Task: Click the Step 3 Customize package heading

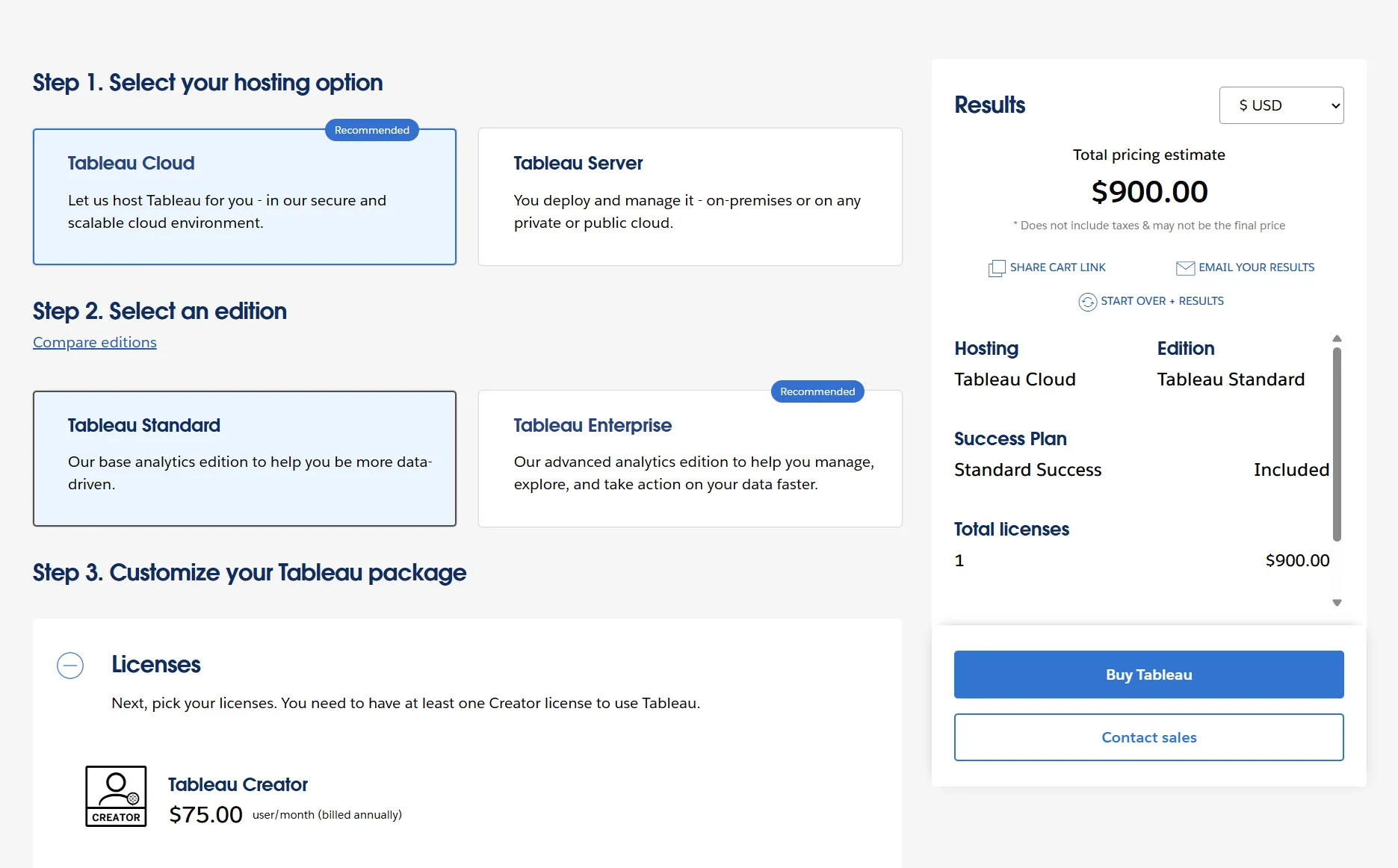Action: coord(250,573)
